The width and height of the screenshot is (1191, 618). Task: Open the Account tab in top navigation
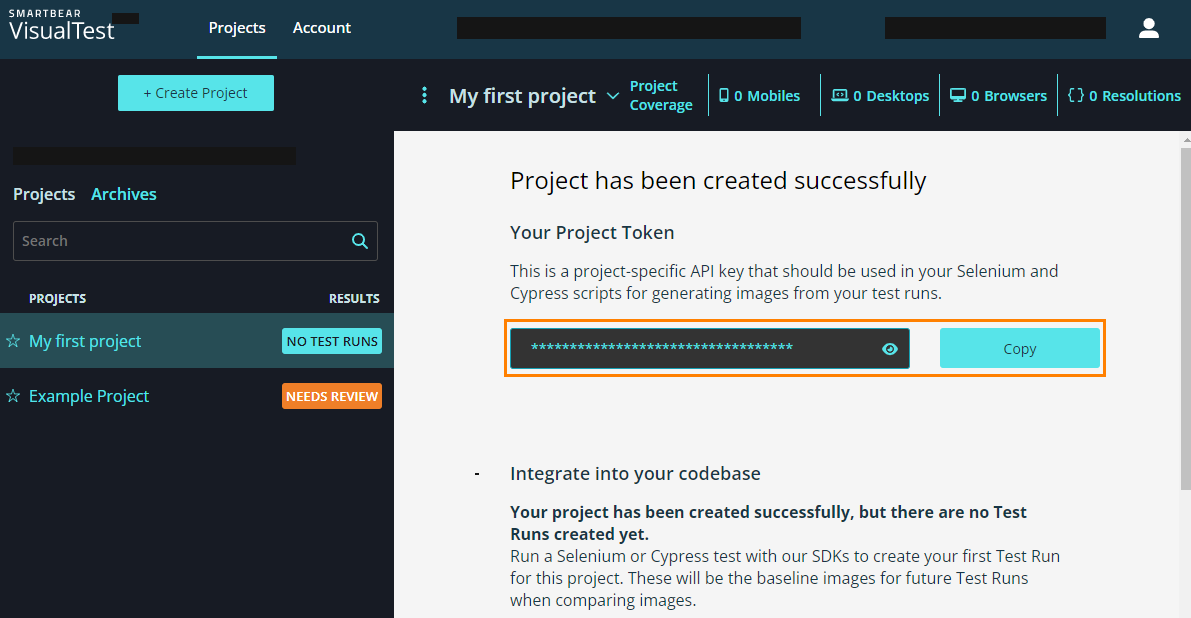coord(322,28)
